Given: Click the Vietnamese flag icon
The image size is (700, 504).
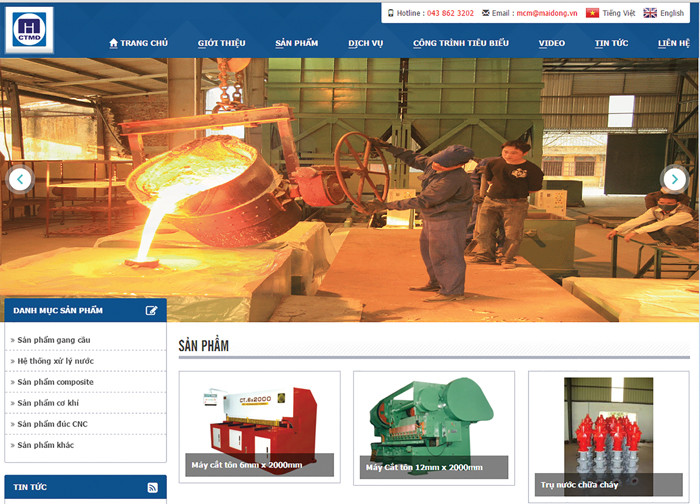Looking at the screenshot, I should click(592, 13).
